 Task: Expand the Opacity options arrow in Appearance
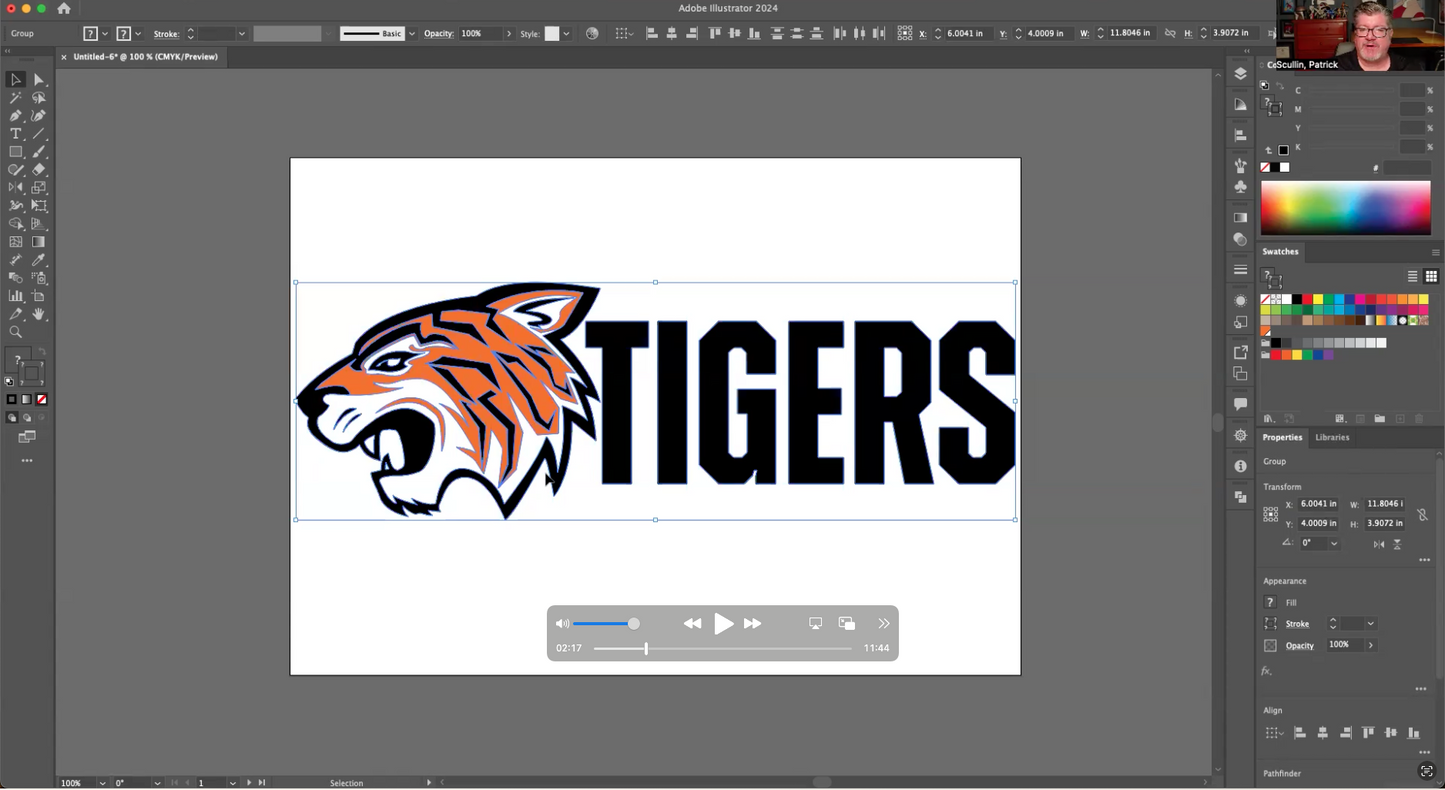tap(1371, 646)
